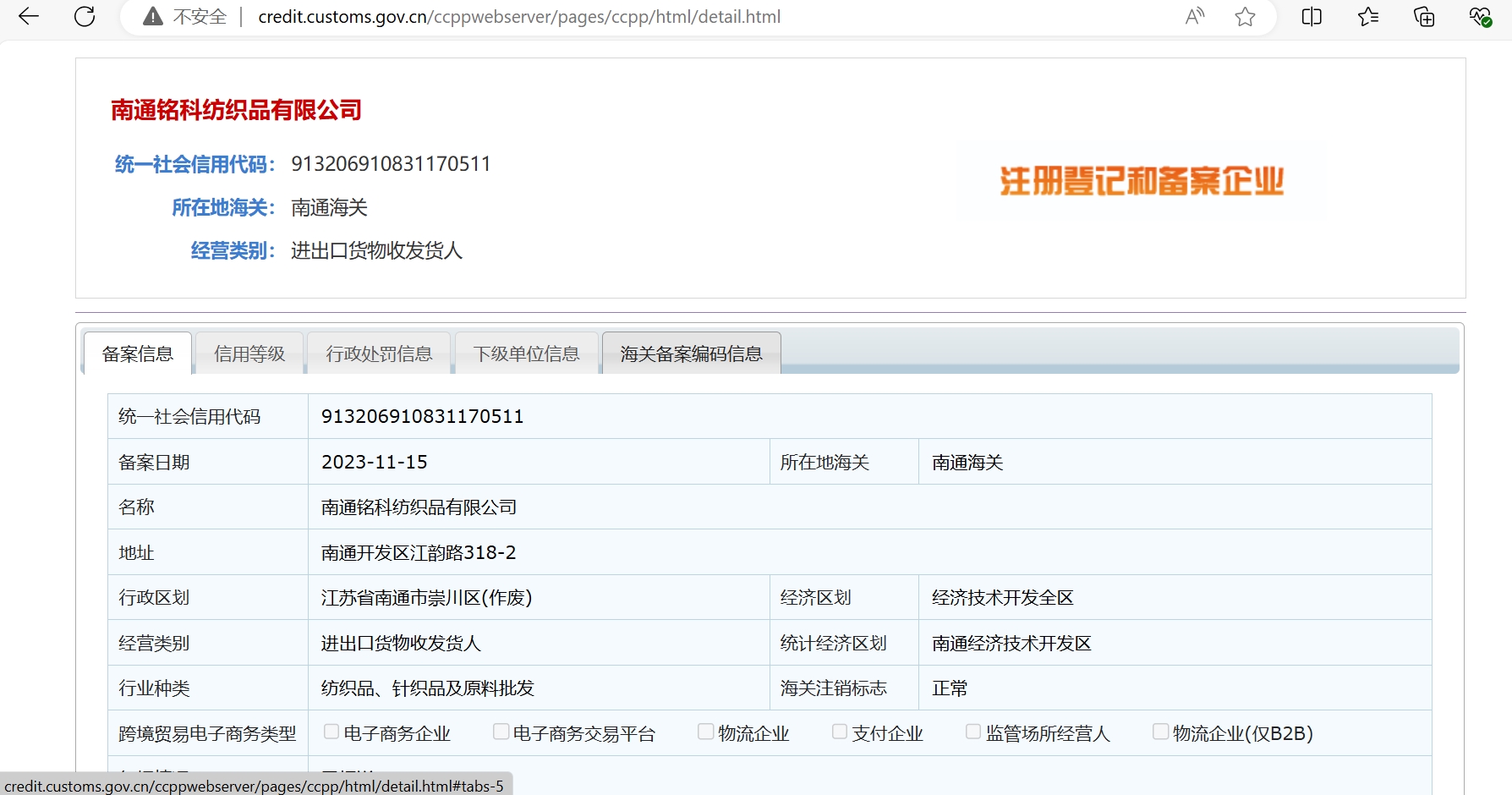Screen dimensions: 1512x795
Task: Click the 备案日期 value 2023-11-15
Action: [x=375, y=463]
